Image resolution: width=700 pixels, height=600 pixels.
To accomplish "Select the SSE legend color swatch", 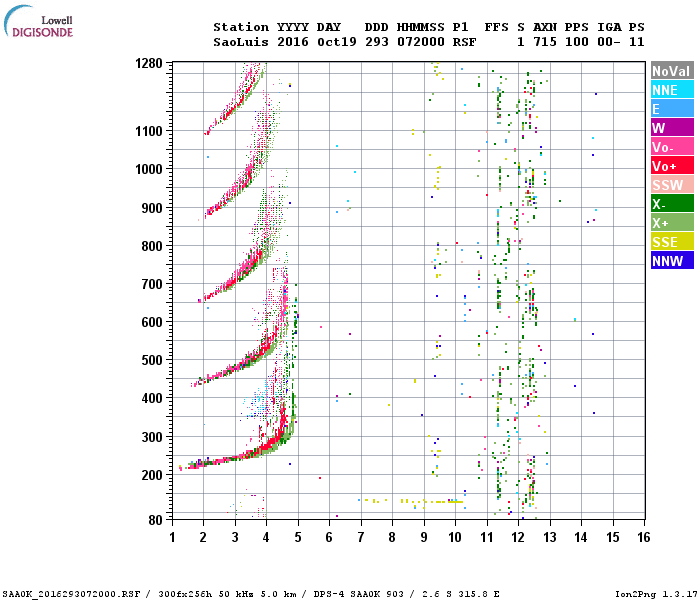I will (x=672, y=242).
